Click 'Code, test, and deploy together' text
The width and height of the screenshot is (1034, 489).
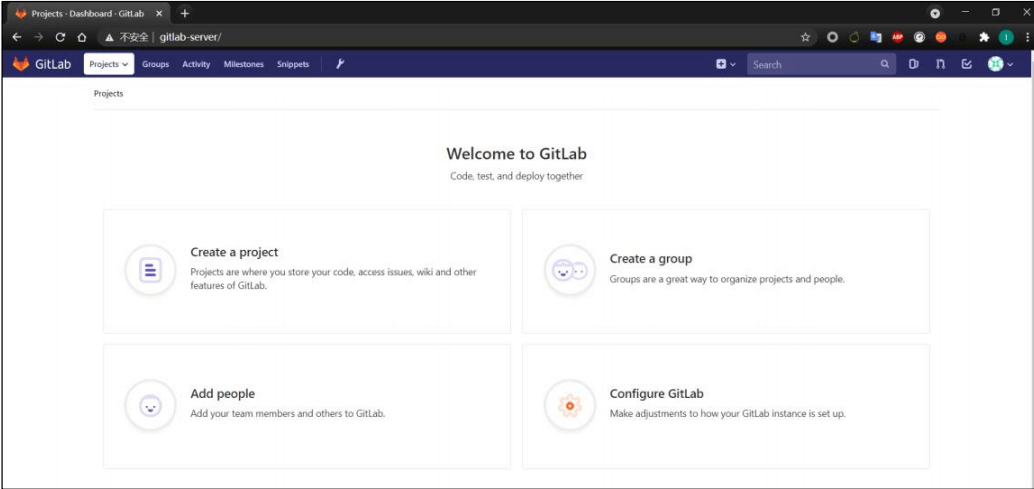[516, 177]
